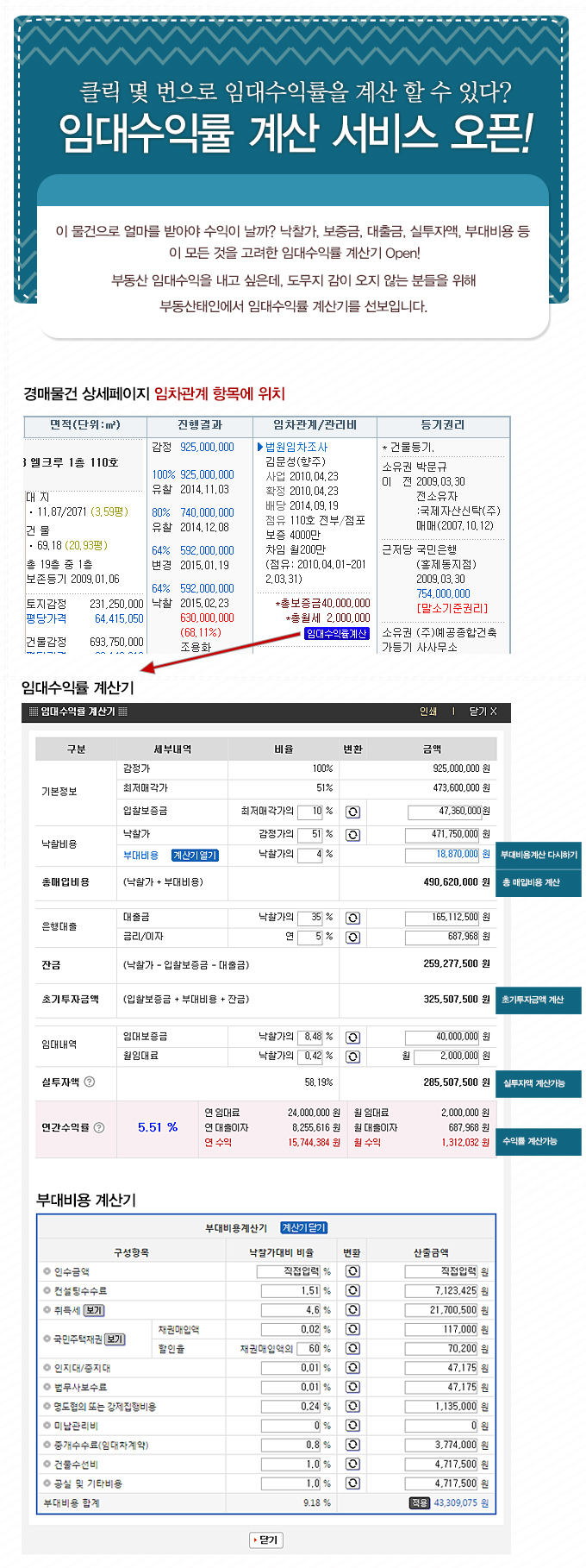Click 닫기 X in the calculator header
Viewport: 586px width, 1568px height.
point(483,712)
